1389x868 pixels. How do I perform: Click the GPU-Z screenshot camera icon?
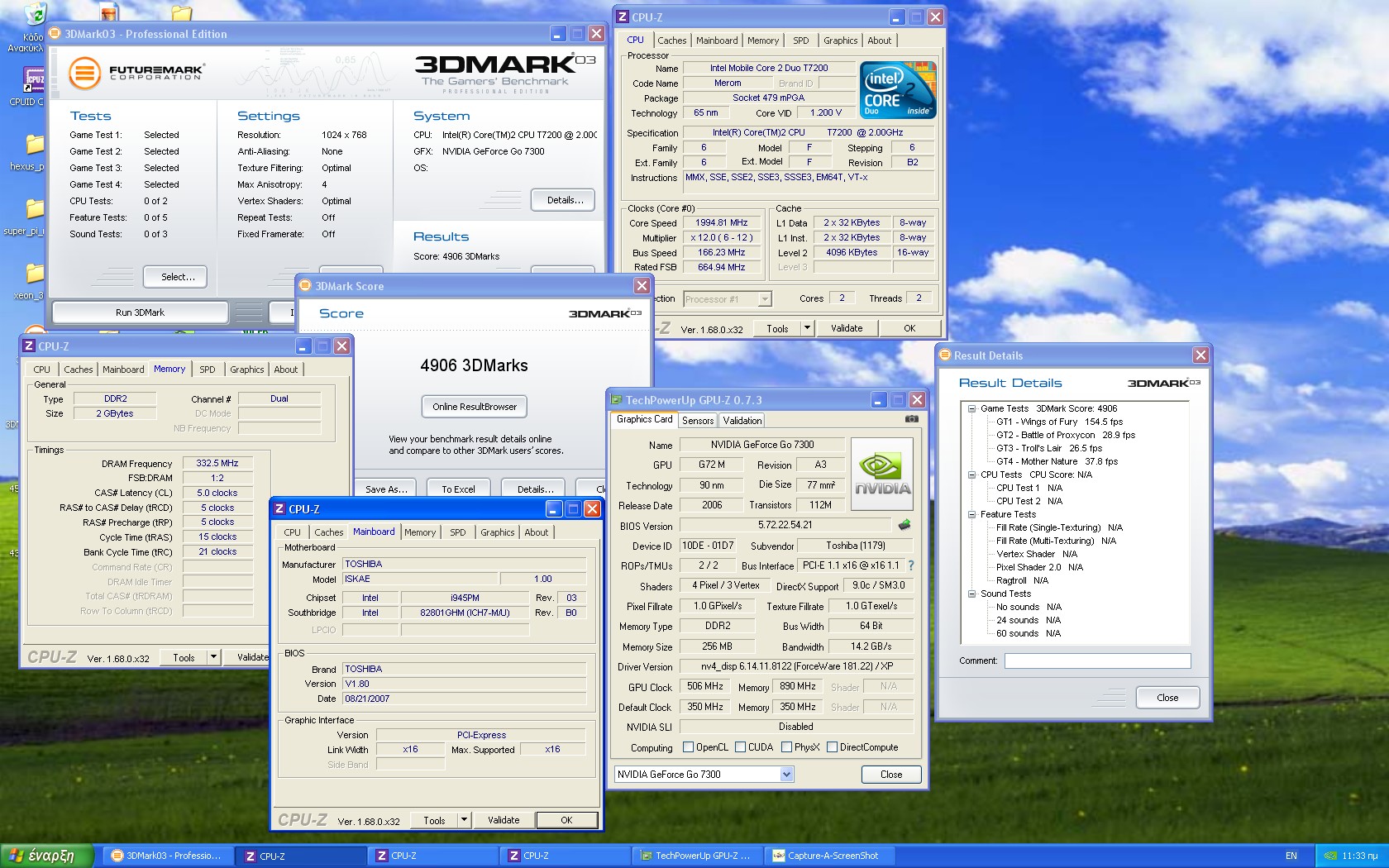[911, 419]
